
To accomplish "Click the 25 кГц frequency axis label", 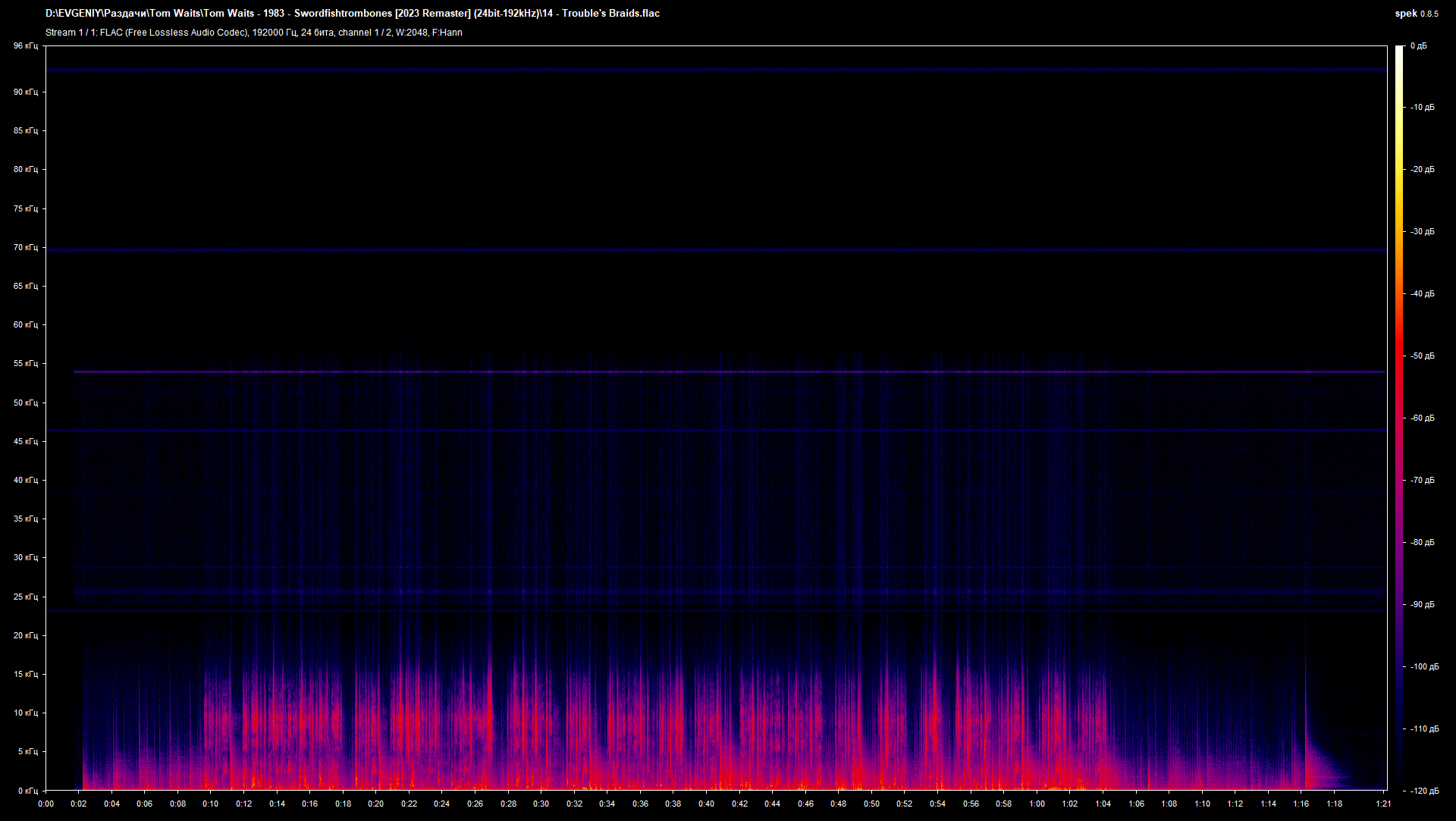I will pos(26,597).
